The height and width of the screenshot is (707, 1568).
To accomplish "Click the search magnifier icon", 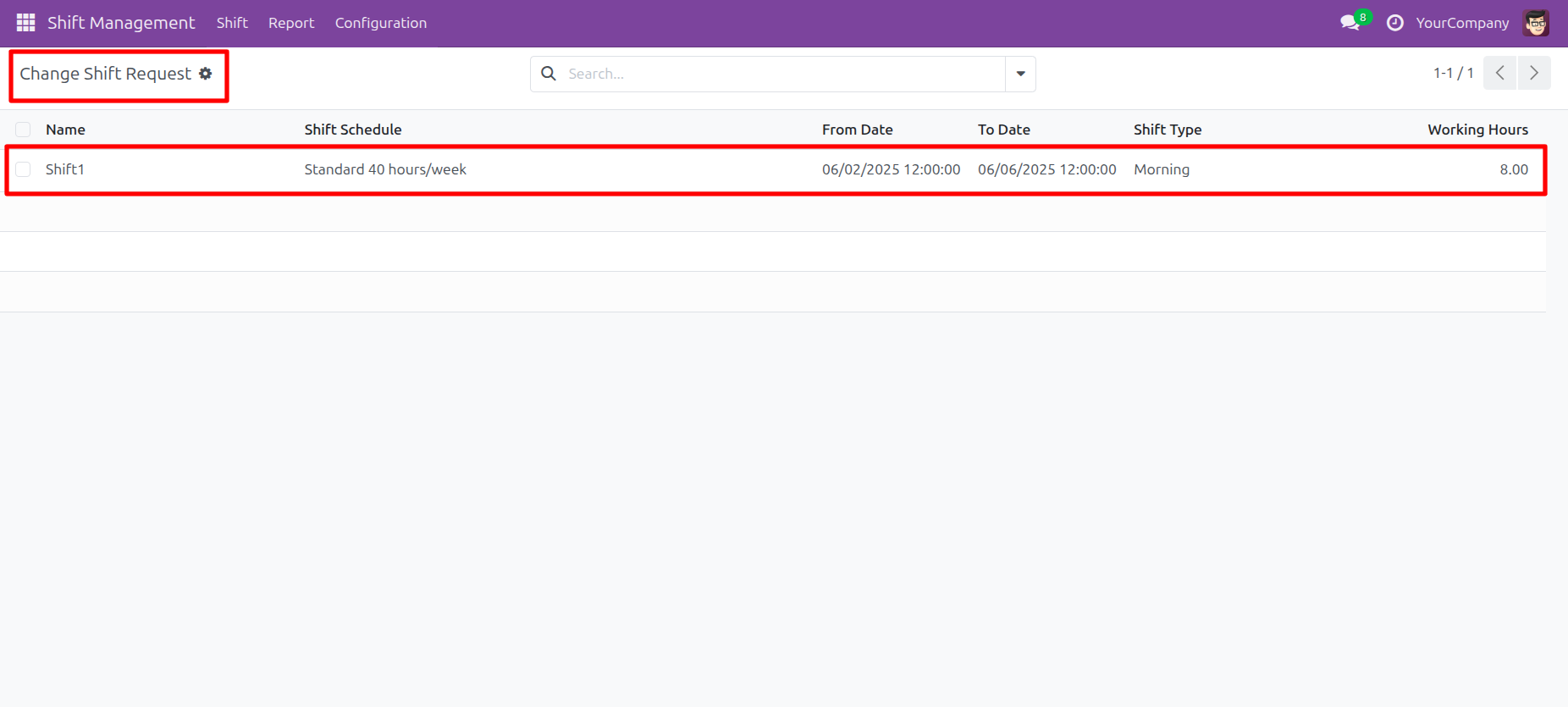I will [549, 74].
